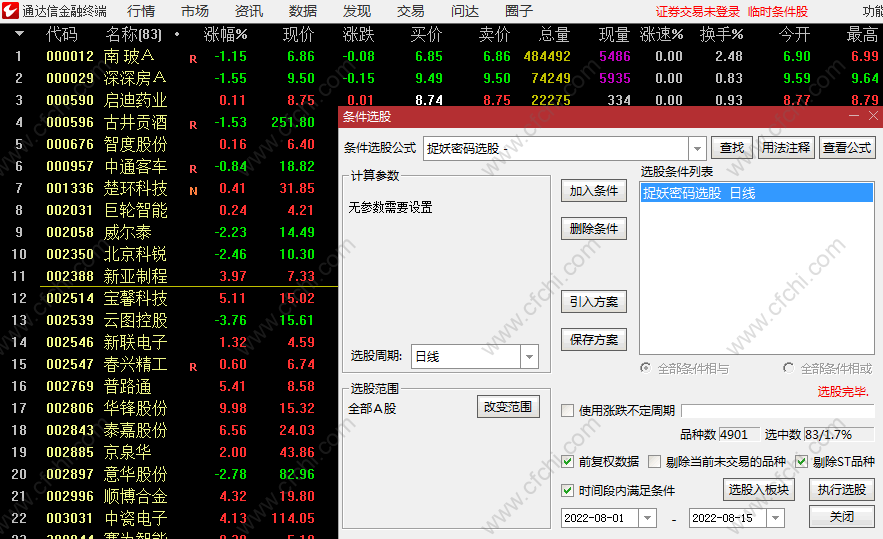Screen dimensions: 883x539
Task: Click the 保存方案 button
Action: coord(594,340)
